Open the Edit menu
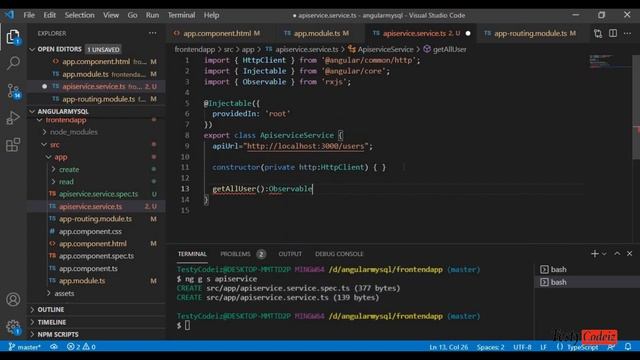 pos(49,15)
